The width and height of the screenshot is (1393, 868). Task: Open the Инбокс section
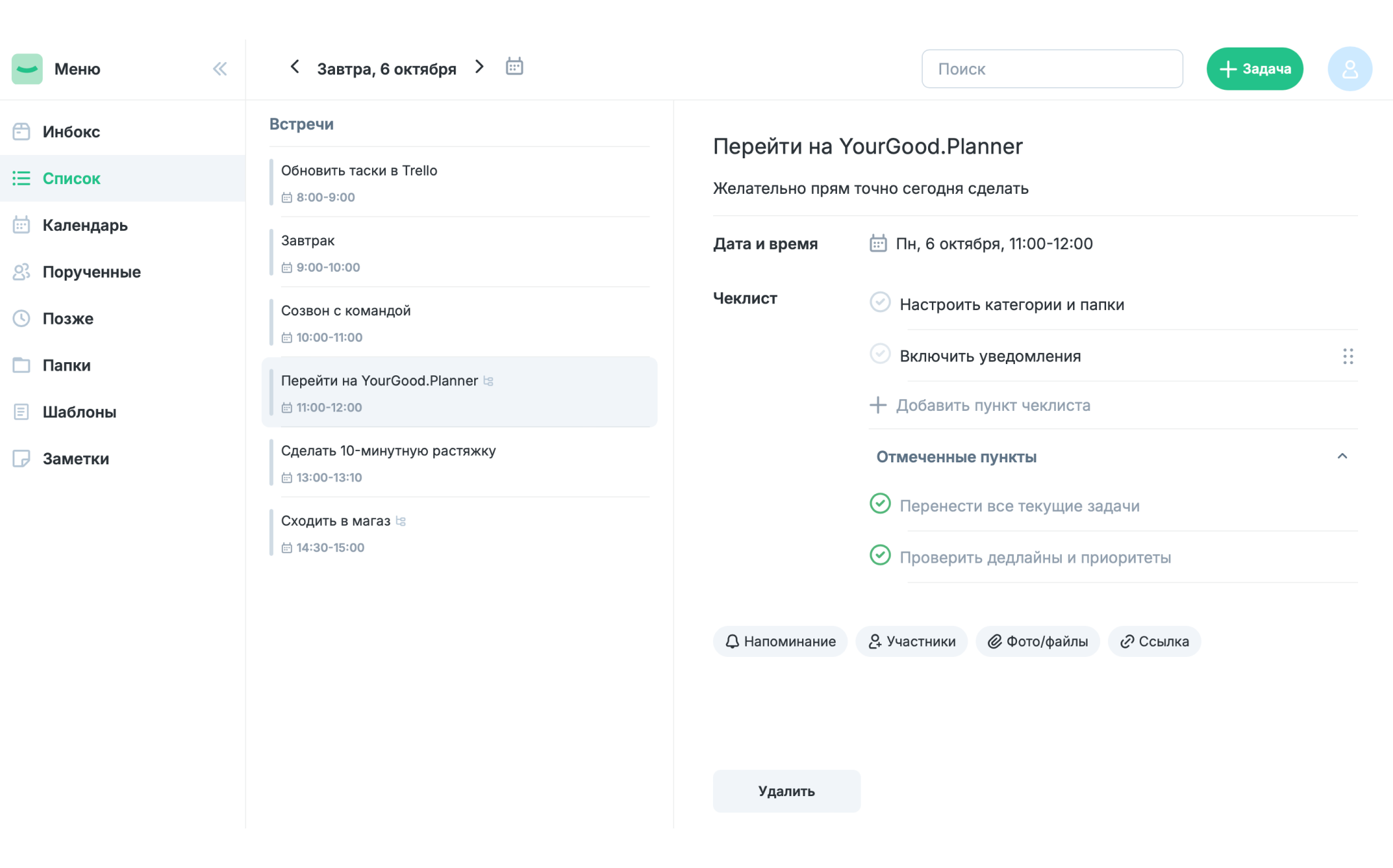71,131
